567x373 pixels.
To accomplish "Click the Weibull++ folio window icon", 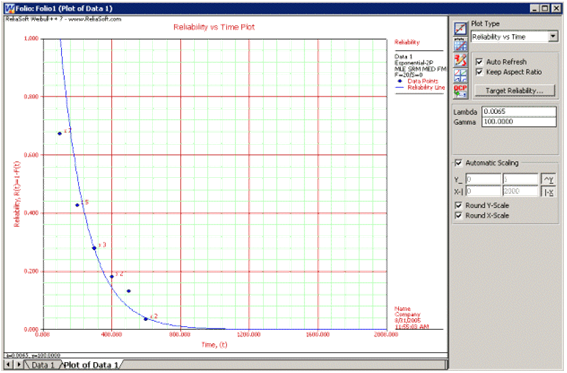I will click(x=9, y=8).
